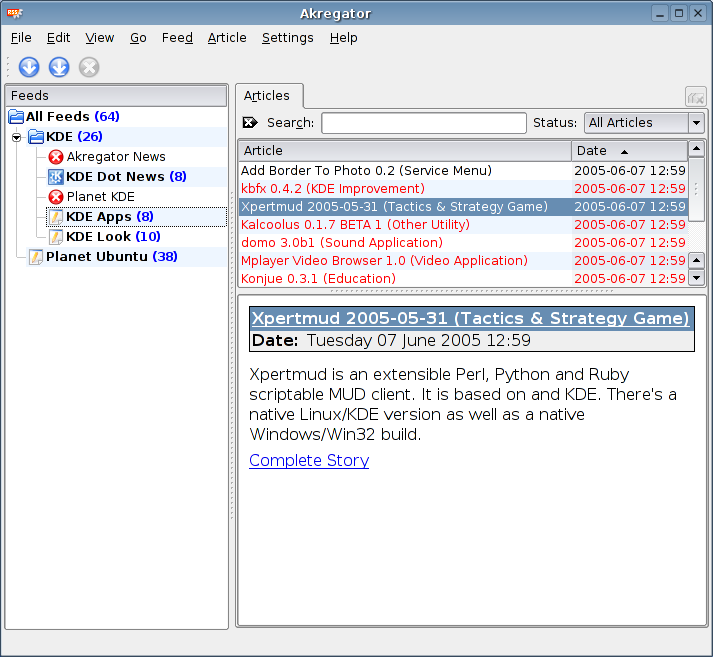Click the KDE folder icon
Screen dimensions: 713x657
[x=36, y=136]
